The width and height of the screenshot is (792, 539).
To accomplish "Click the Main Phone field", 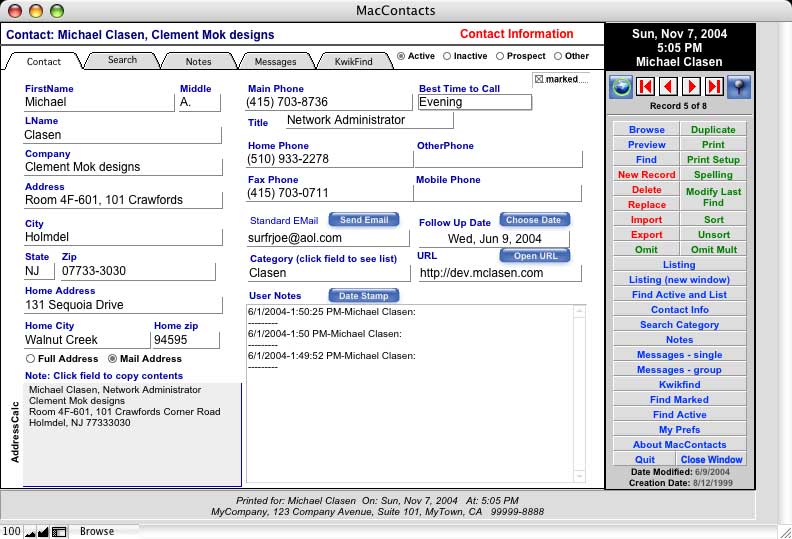I will (x=329, y=103).
